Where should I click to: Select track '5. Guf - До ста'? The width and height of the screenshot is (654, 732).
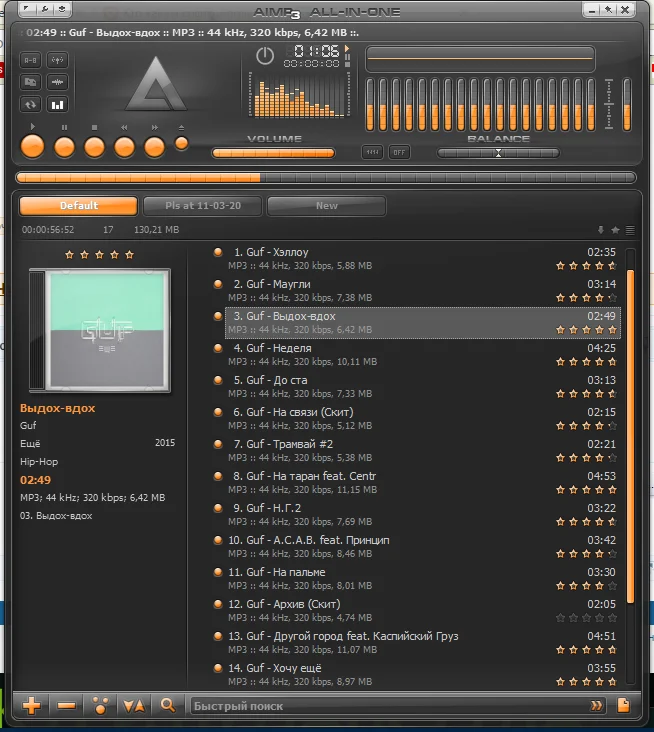coord(422,387)
